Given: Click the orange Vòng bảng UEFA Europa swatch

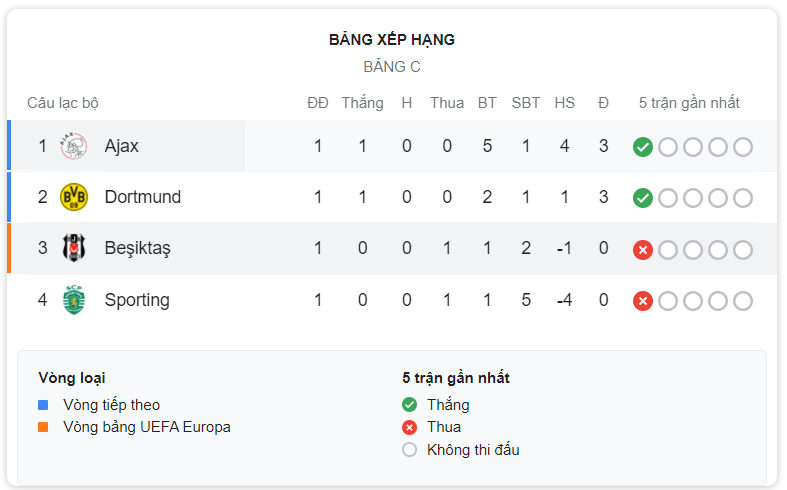Looking at the screenshot, I should (43, 427).
